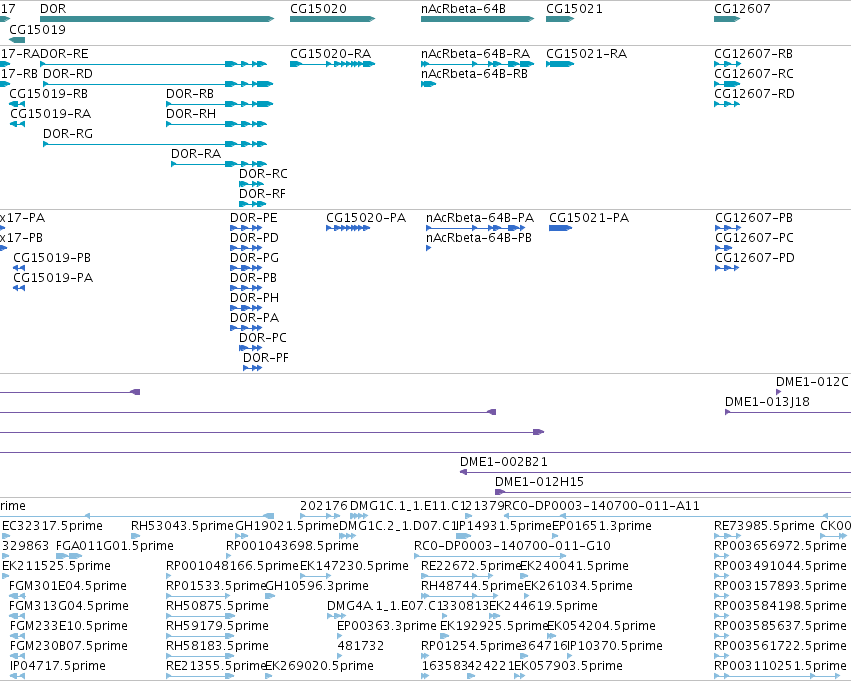The image size is (851, 681).
Task: Select the DME1-013J18 clone label
Action: pos(767,402)
